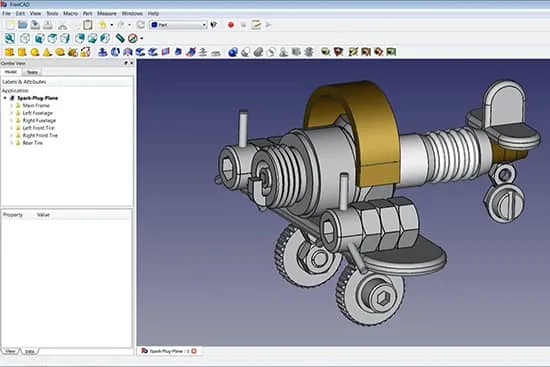Expand the Left Front Tire item
The height and width of the screenshot is (367, 550).
[x=12, y=128]
